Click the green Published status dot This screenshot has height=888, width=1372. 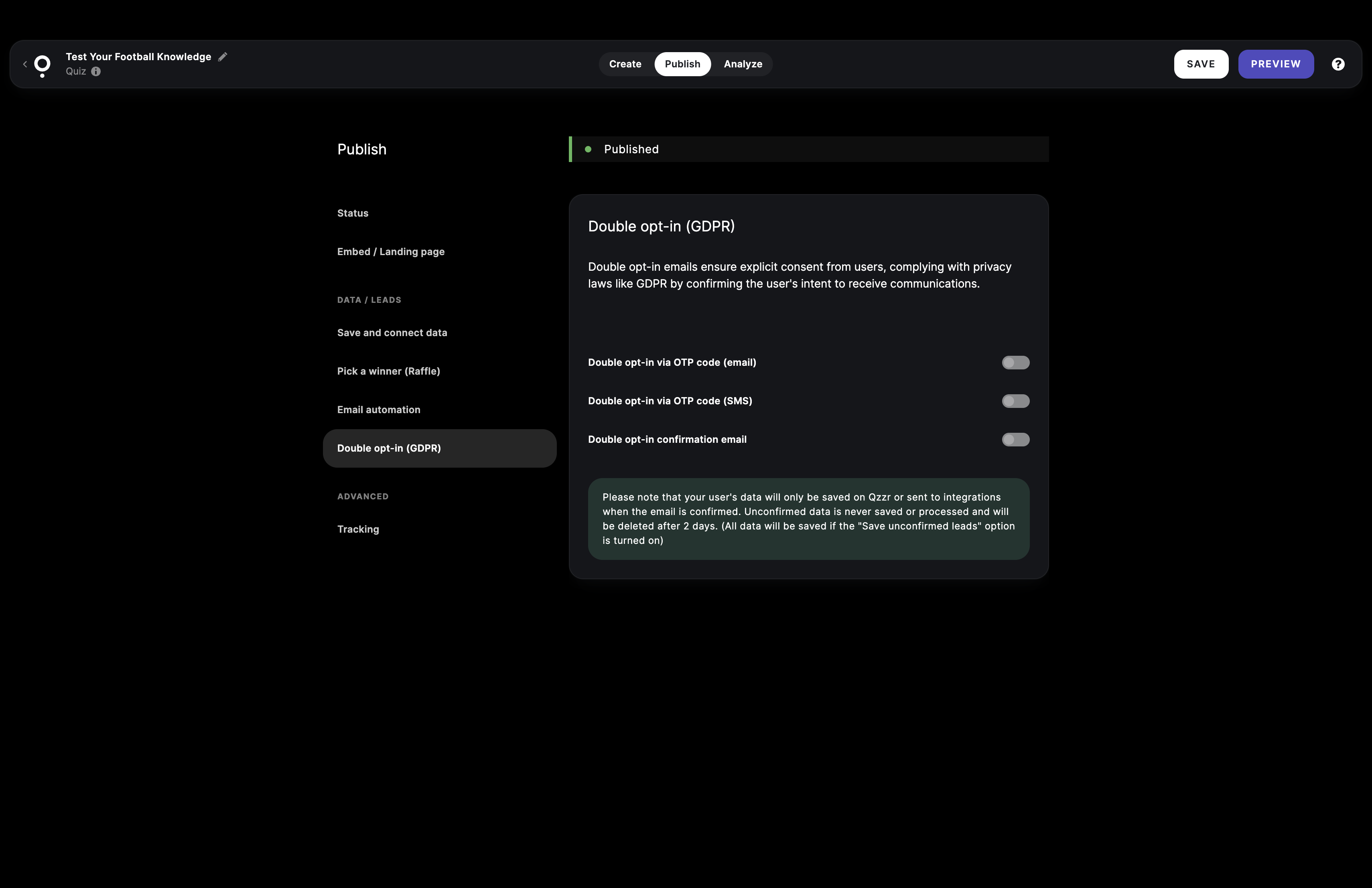(588, 149)
